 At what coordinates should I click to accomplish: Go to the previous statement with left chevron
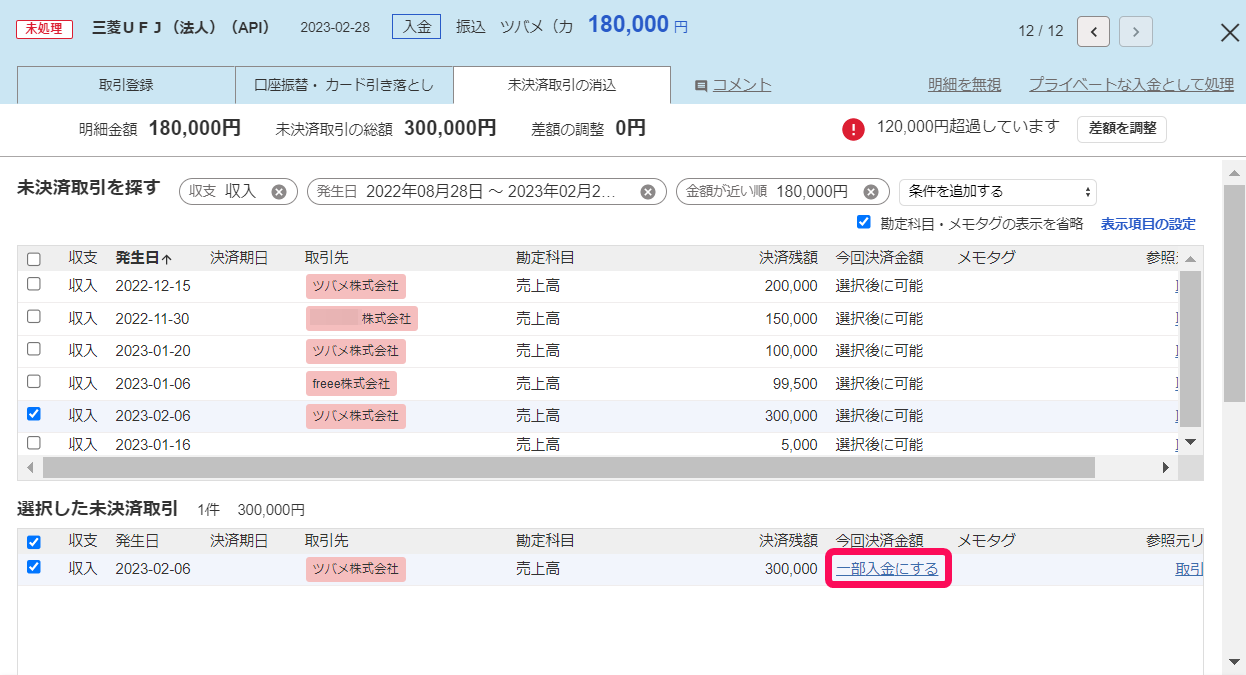(x=1093, y=31)
